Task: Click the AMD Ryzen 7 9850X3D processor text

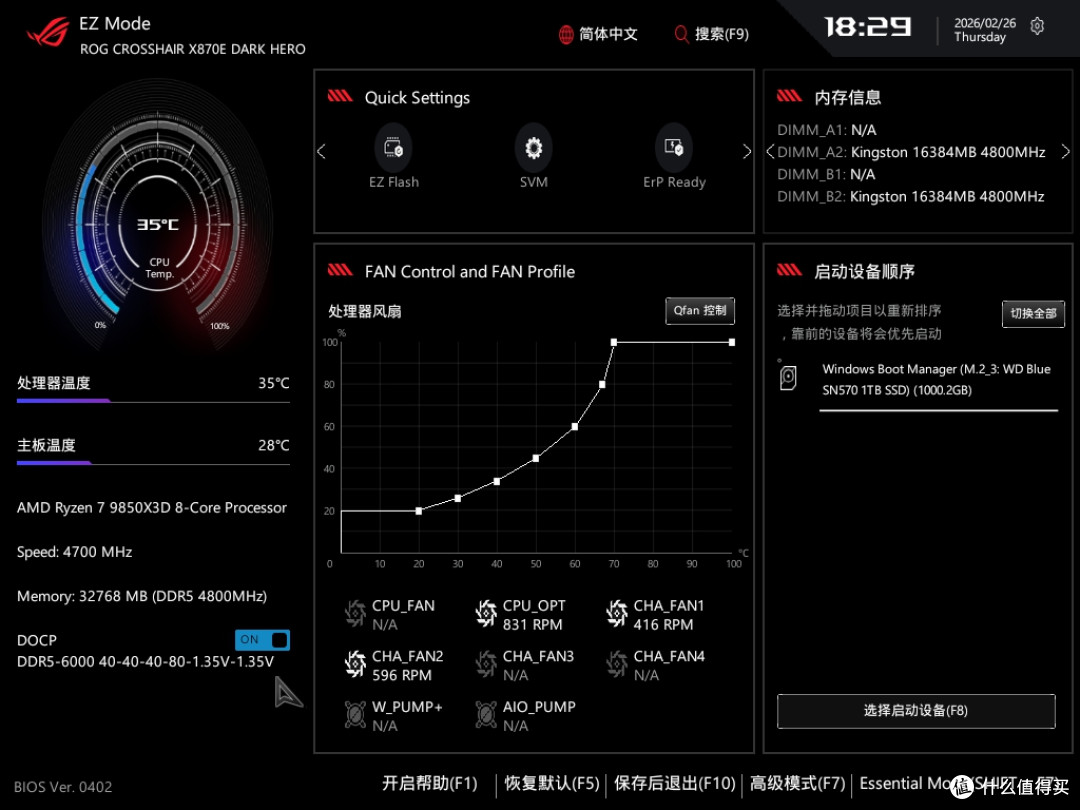Action: (152, 508)
